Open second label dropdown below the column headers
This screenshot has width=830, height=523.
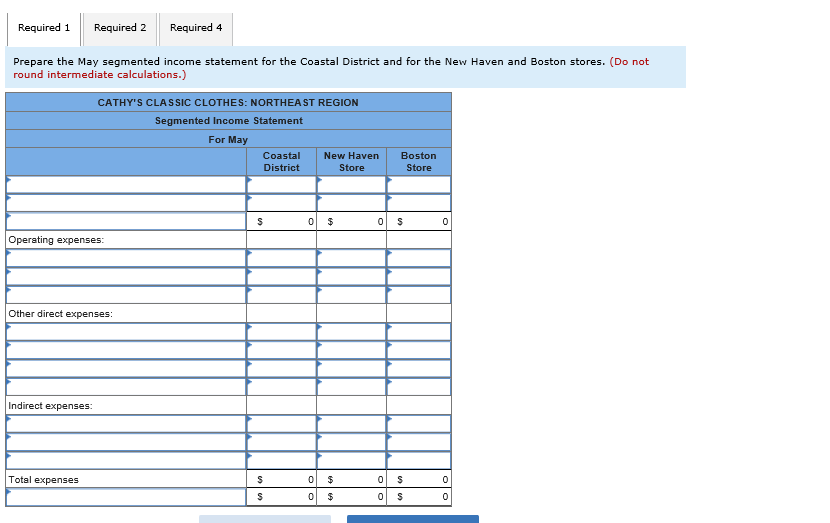coord(126,203)
